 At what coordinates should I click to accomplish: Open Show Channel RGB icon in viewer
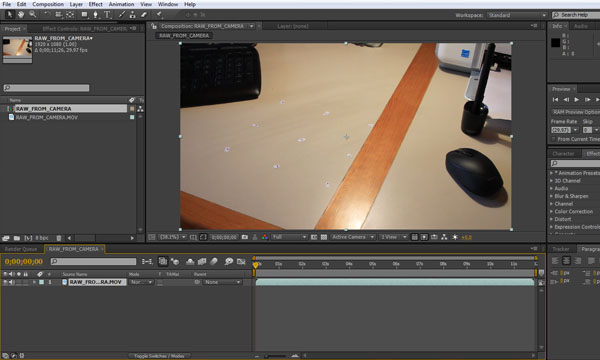264,237
